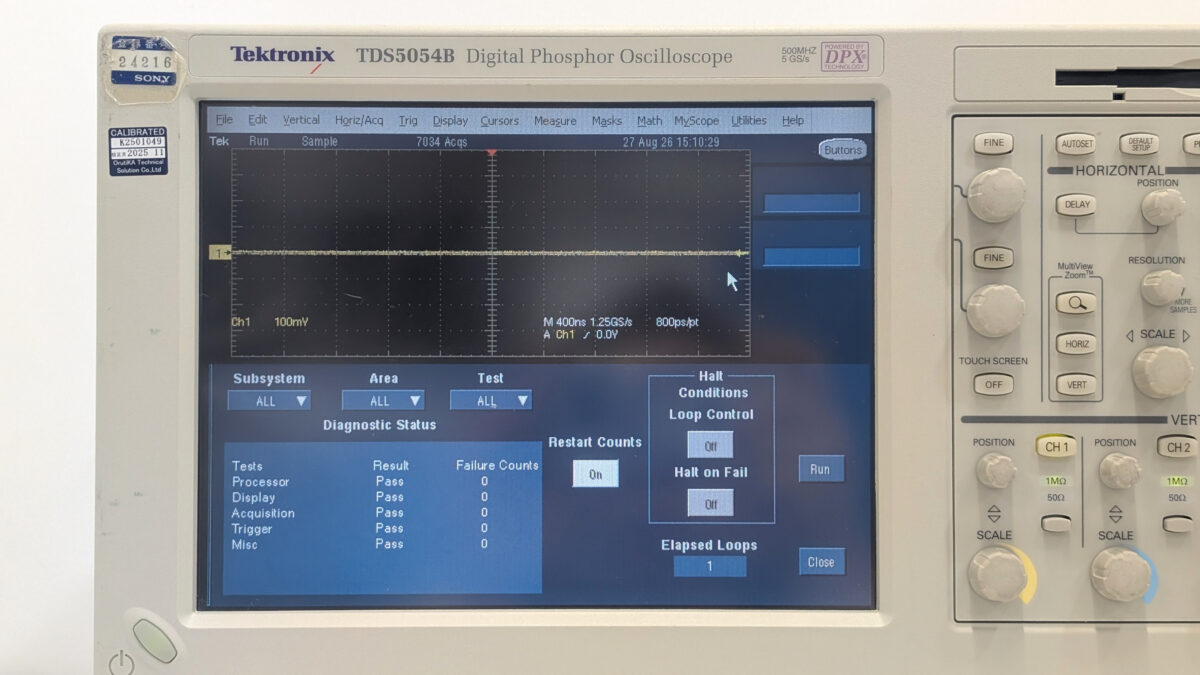
Task: Click the date and time readout
Action: point(670,142)
